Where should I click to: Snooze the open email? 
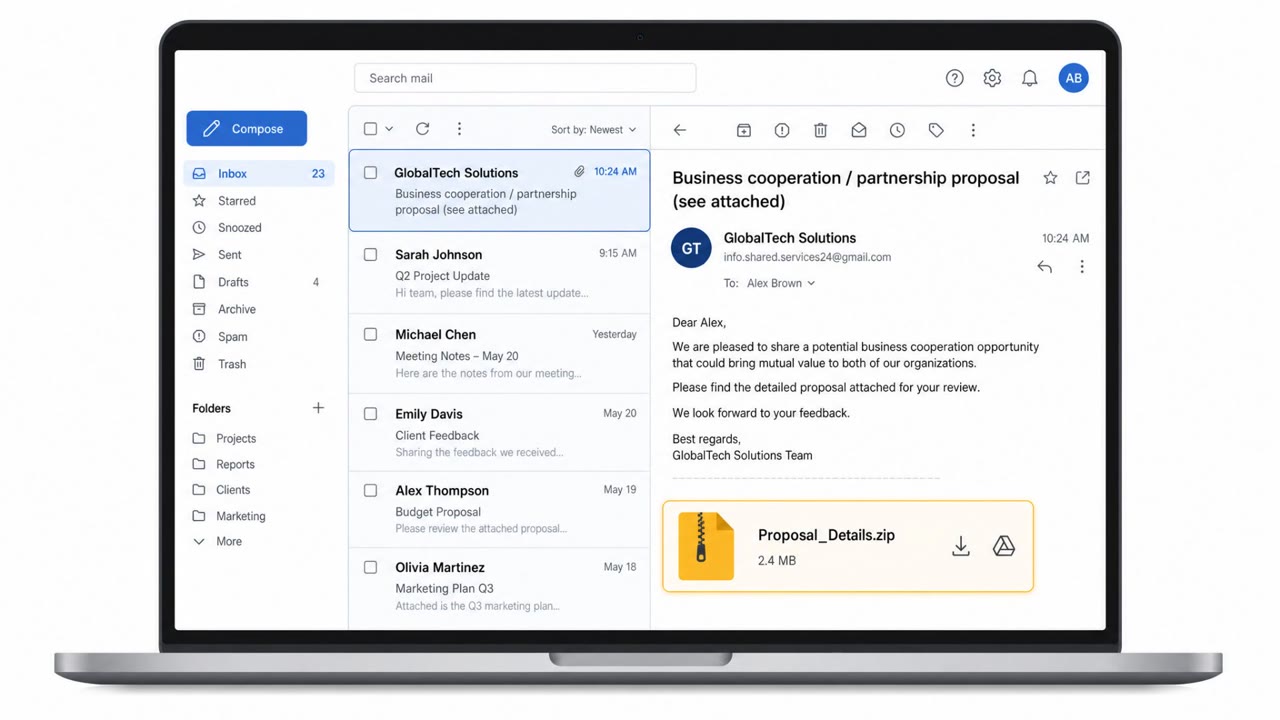[x=897, y=130]
